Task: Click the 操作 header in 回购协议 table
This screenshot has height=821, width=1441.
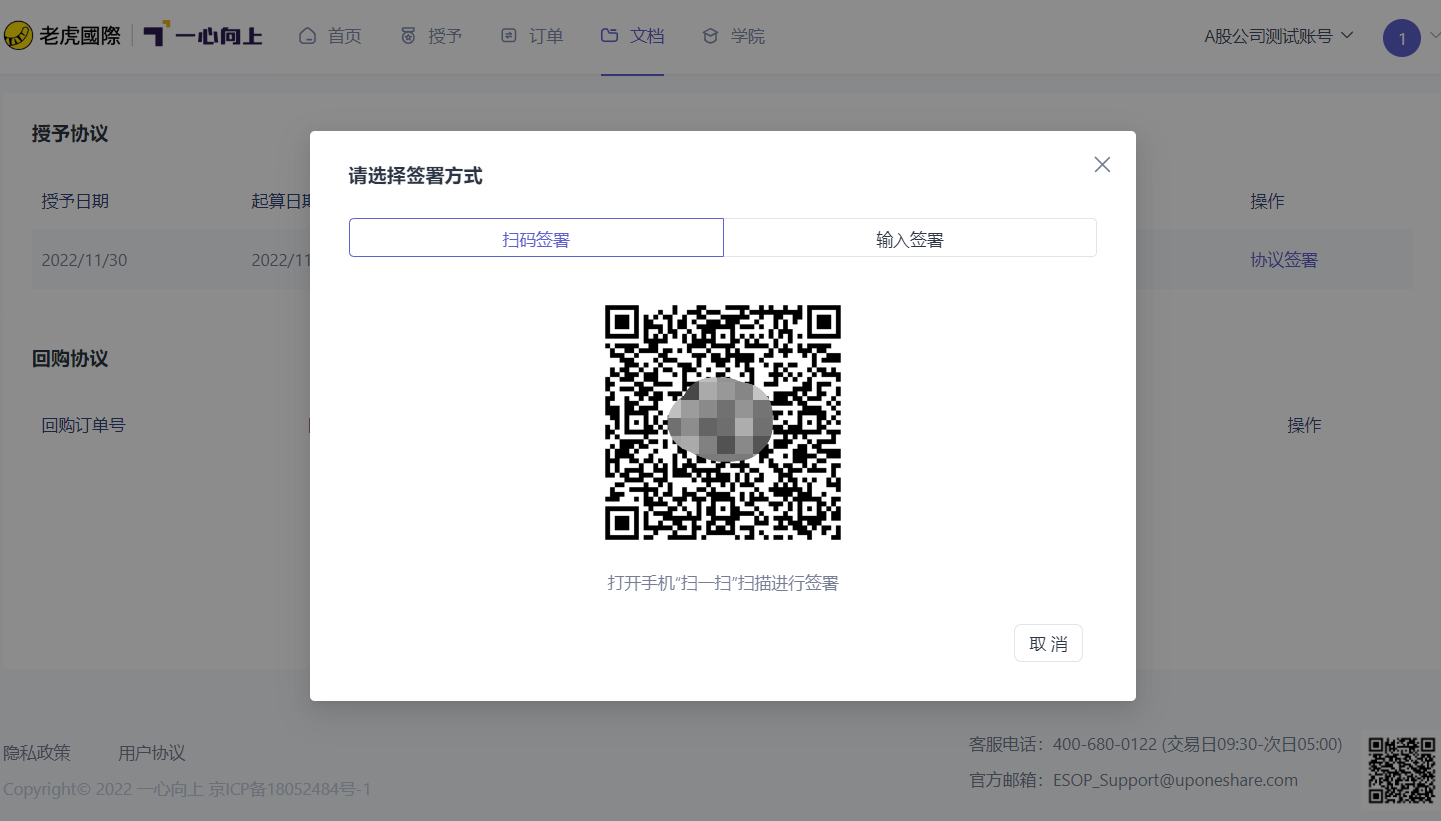Action: (1304, 425)
